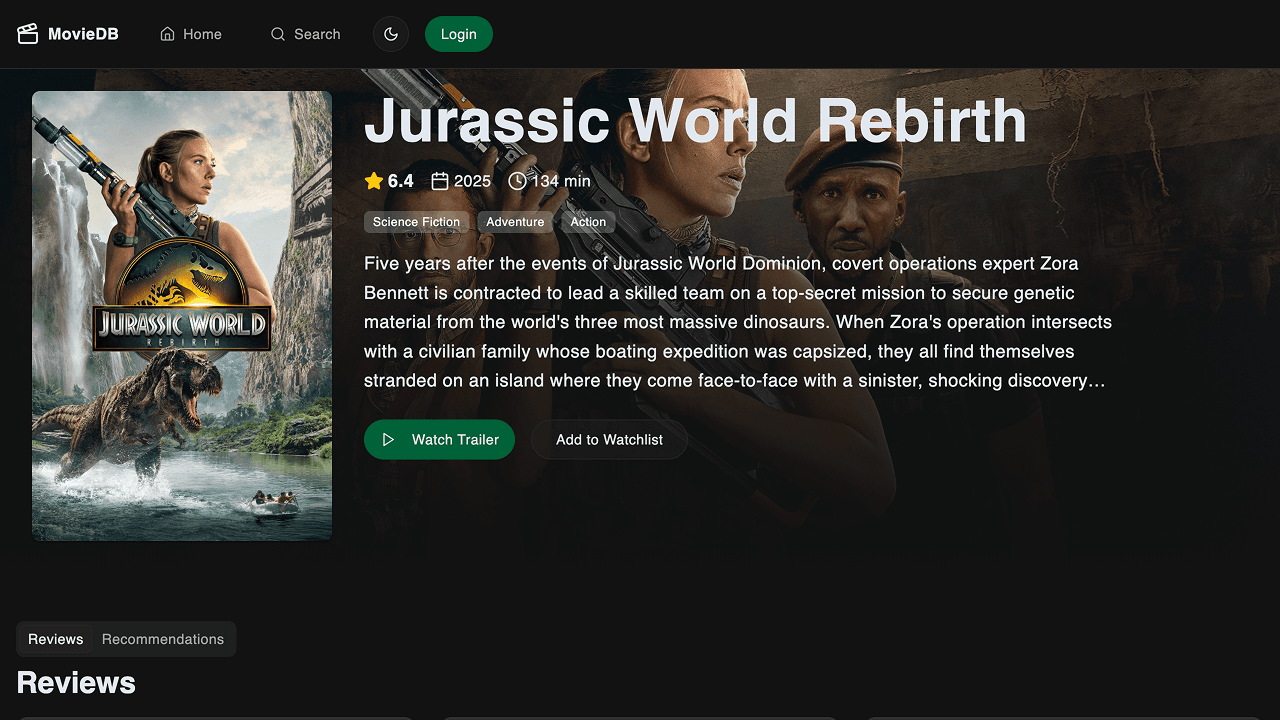Click the Watch Trailer button
The image size is (1280, 720).
439,439
